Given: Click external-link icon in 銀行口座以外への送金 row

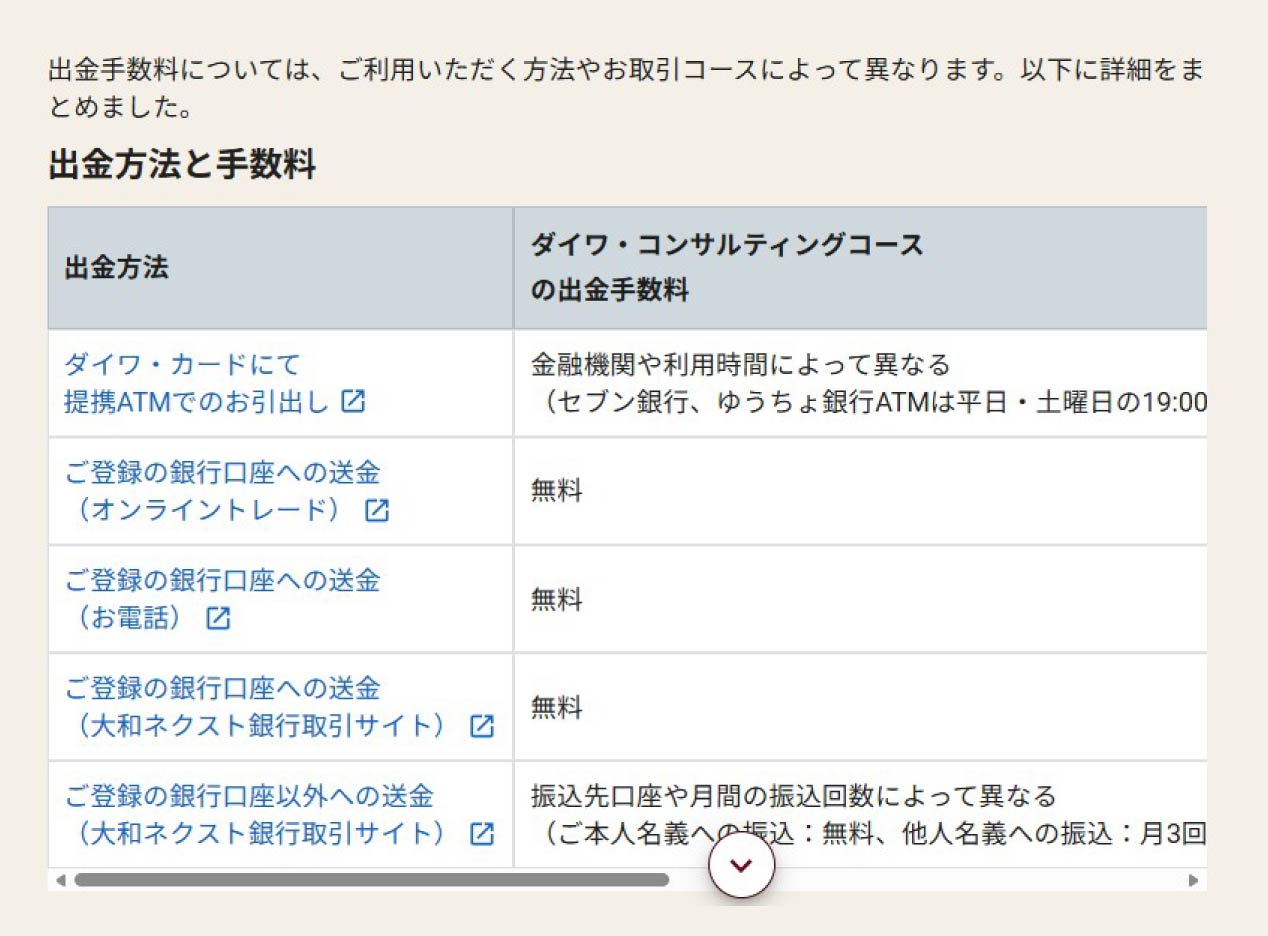Looking at the screenshot, I should click(482, 834).
